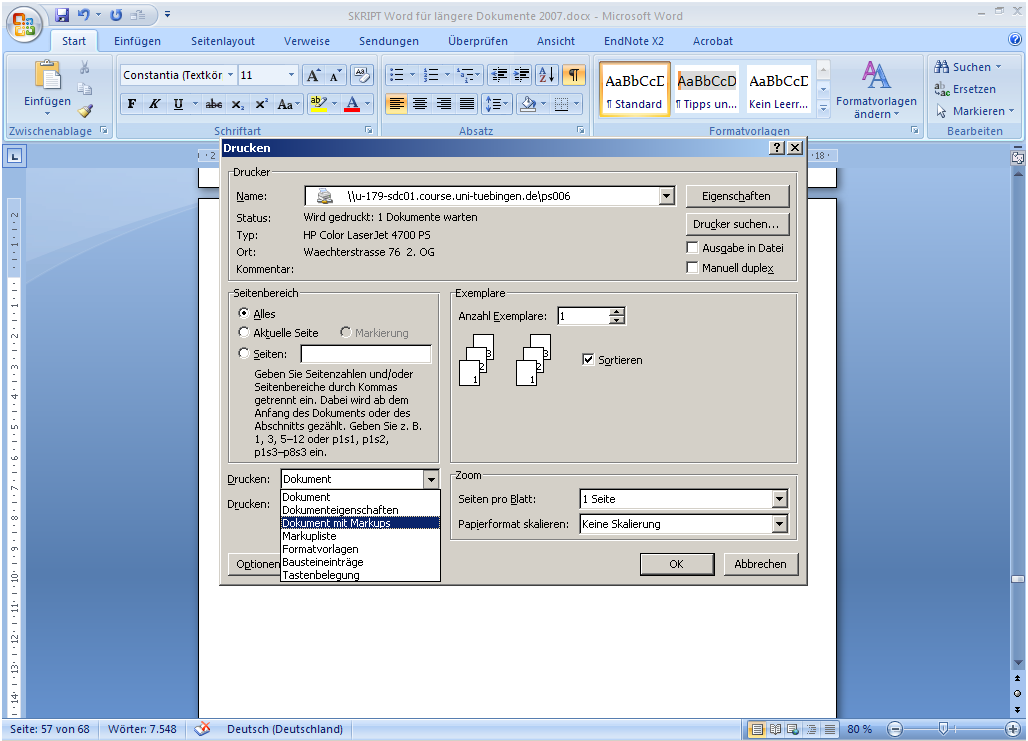Viewport: 1028px width, 741px height.
Task: Justify text alignment in ribbon
Action: (467, 104)
